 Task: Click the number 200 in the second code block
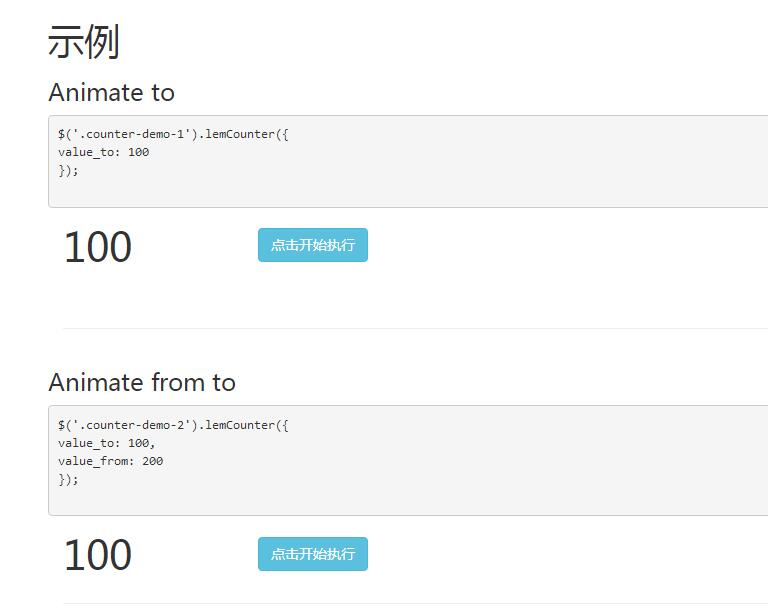(153, 461)
